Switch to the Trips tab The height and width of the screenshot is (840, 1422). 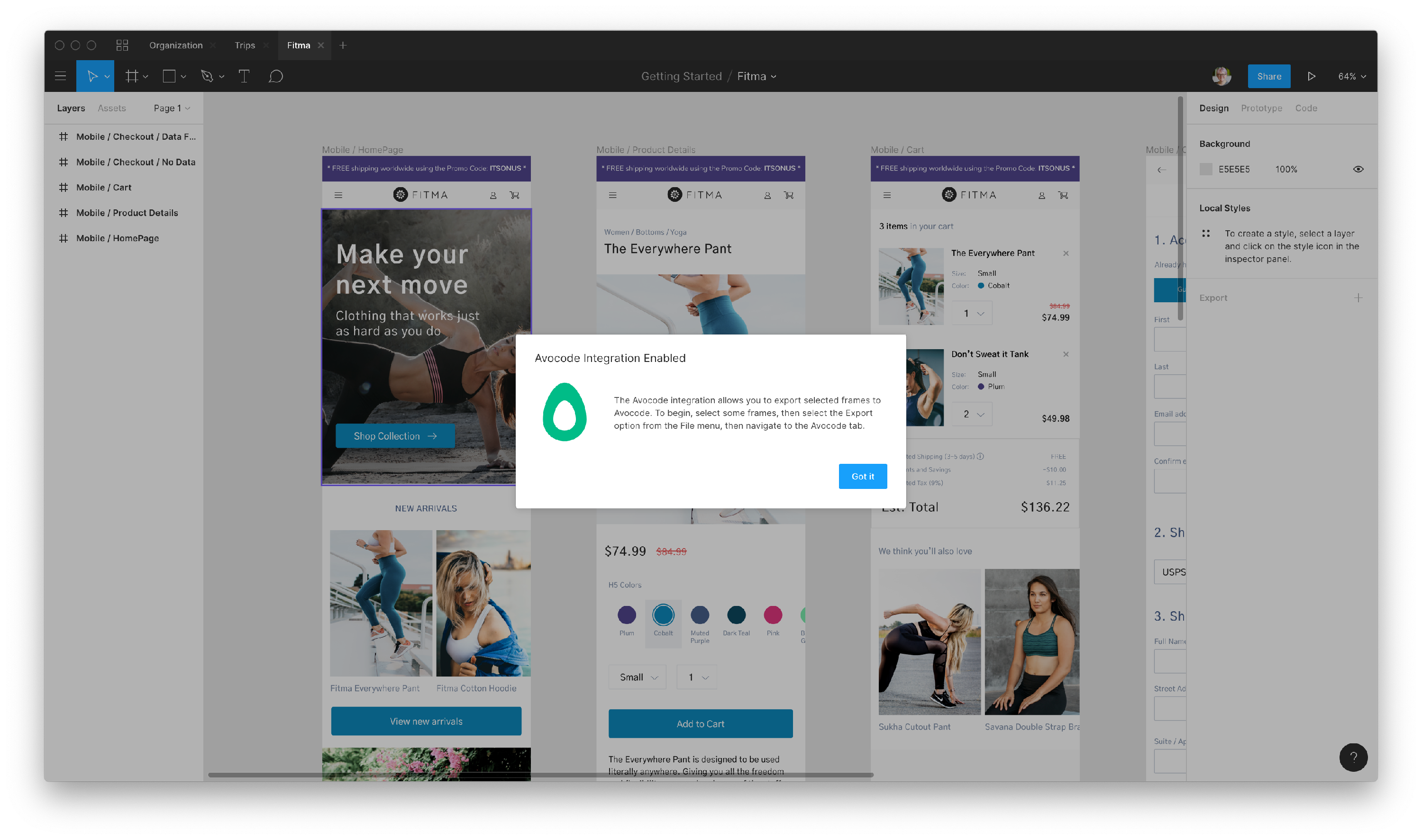coord(245,45)
